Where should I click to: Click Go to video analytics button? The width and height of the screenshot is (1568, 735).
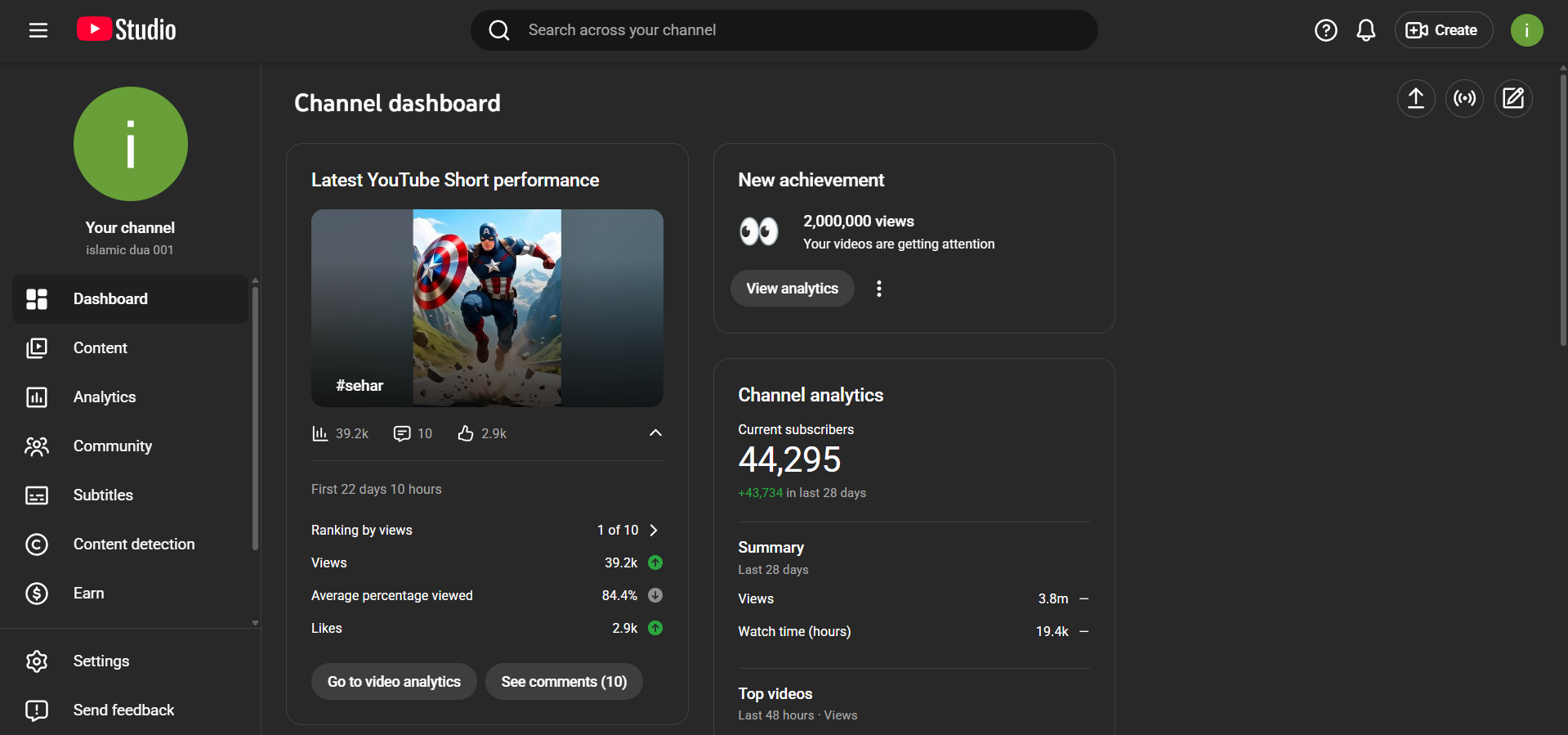point(394,682)
